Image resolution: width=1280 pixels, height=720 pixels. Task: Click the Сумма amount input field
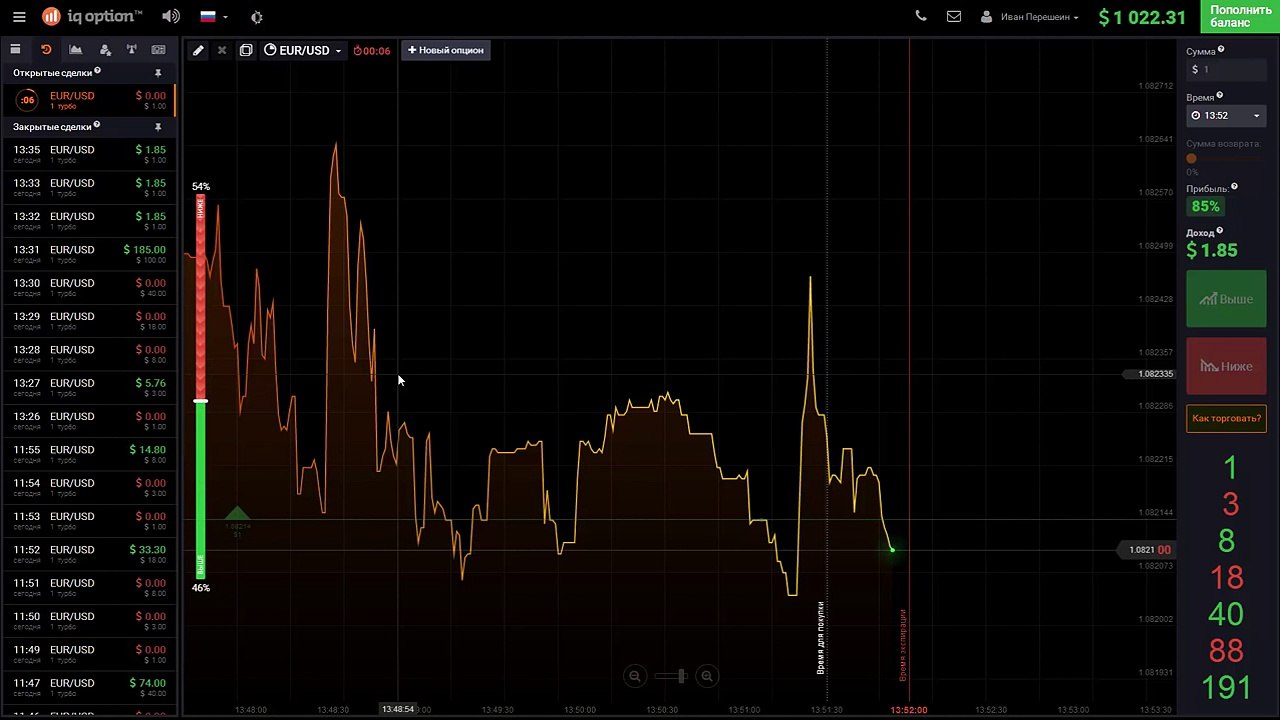tap(1226, 69)
